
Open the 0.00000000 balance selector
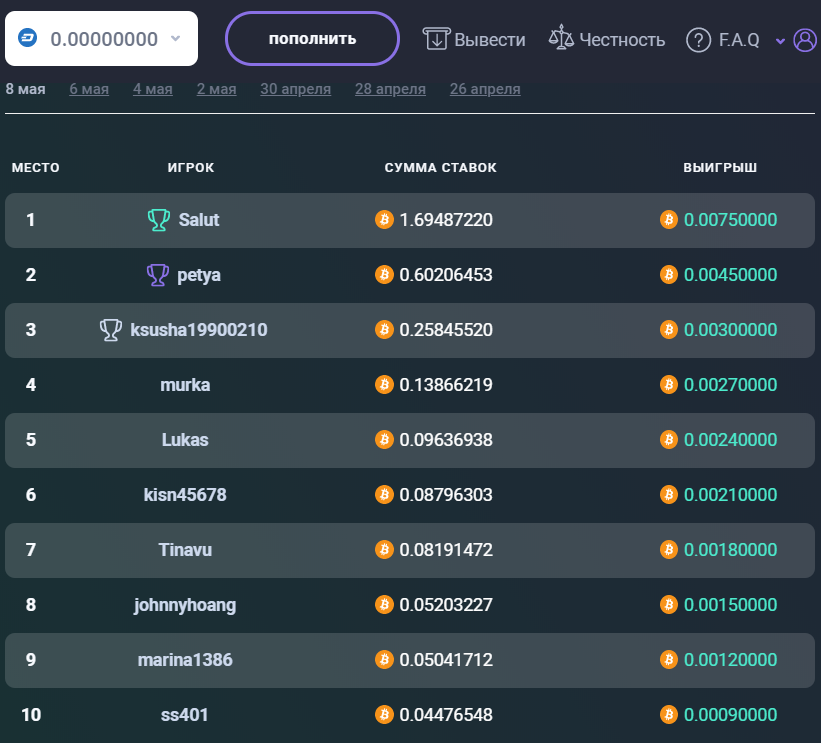[102, 39]
